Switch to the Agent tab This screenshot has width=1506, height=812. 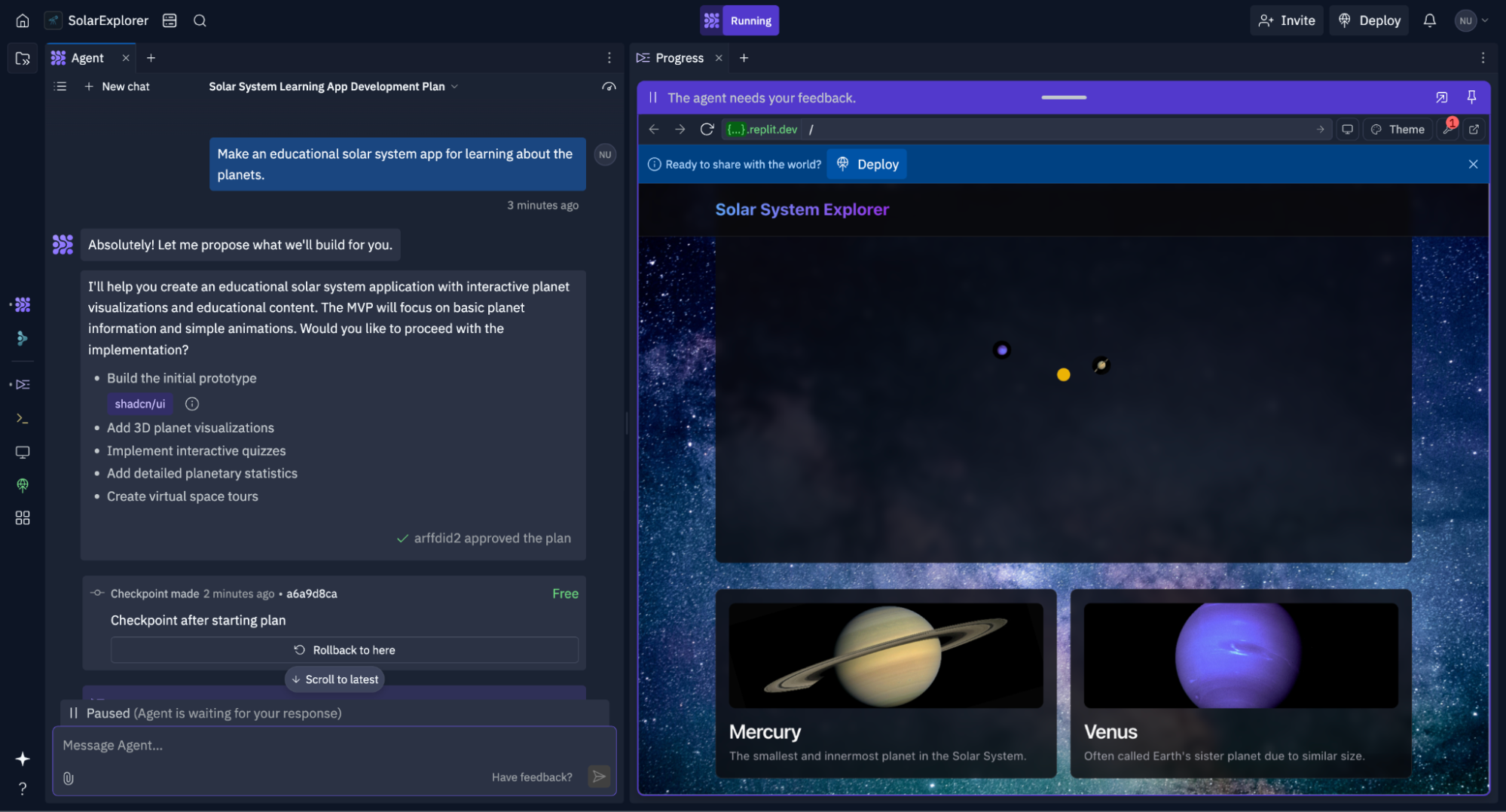pos(87,58)
